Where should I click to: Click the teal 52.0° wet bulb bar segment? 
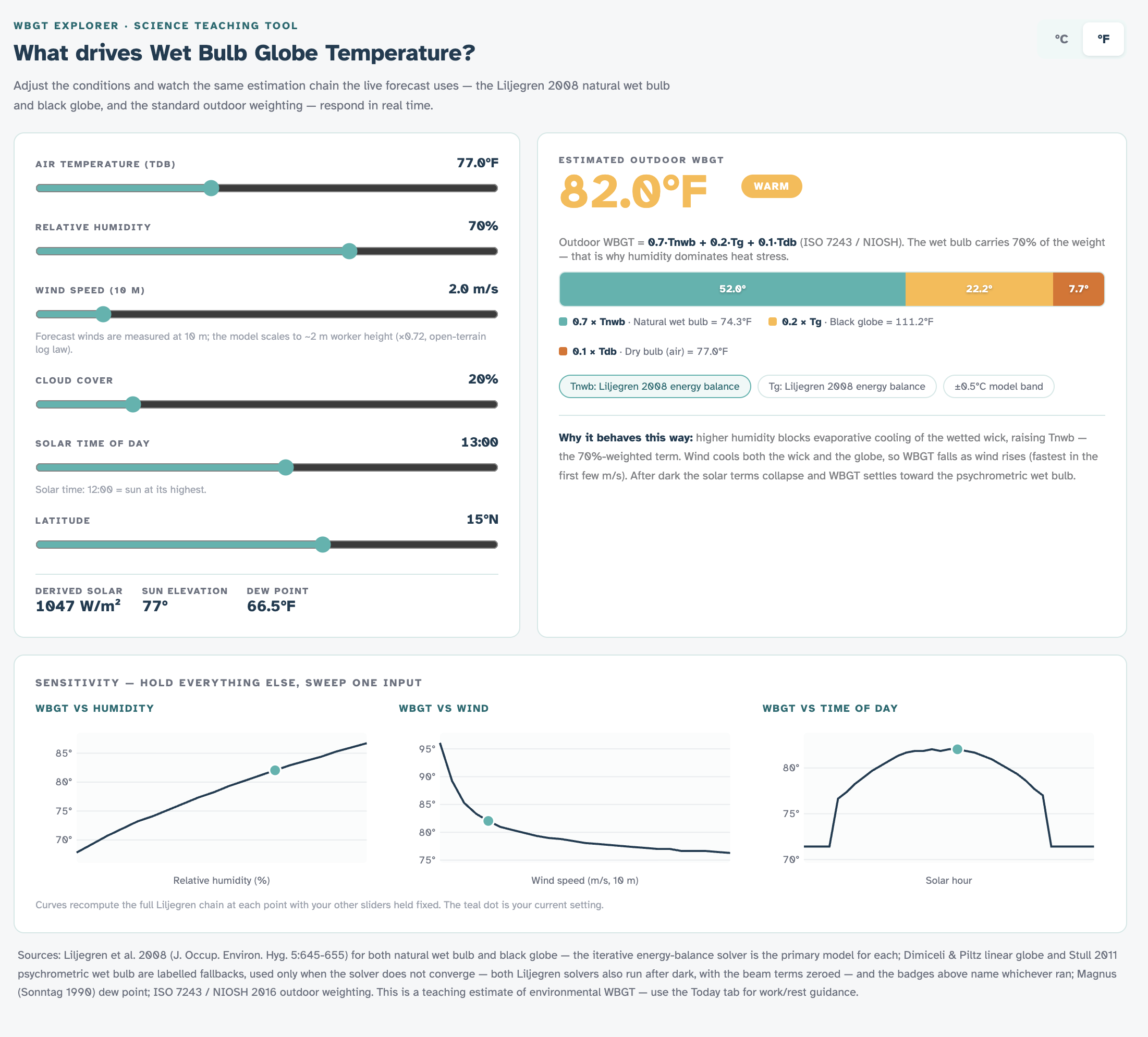click(732, 289)
